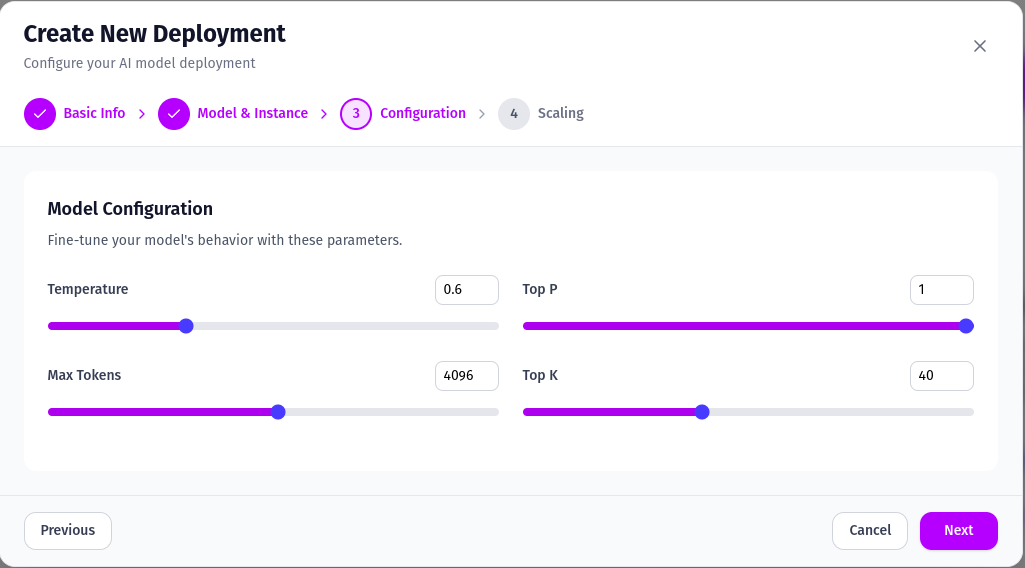
Task: Click the Max Tokens slider handle
Action: [x=278, y=412]
